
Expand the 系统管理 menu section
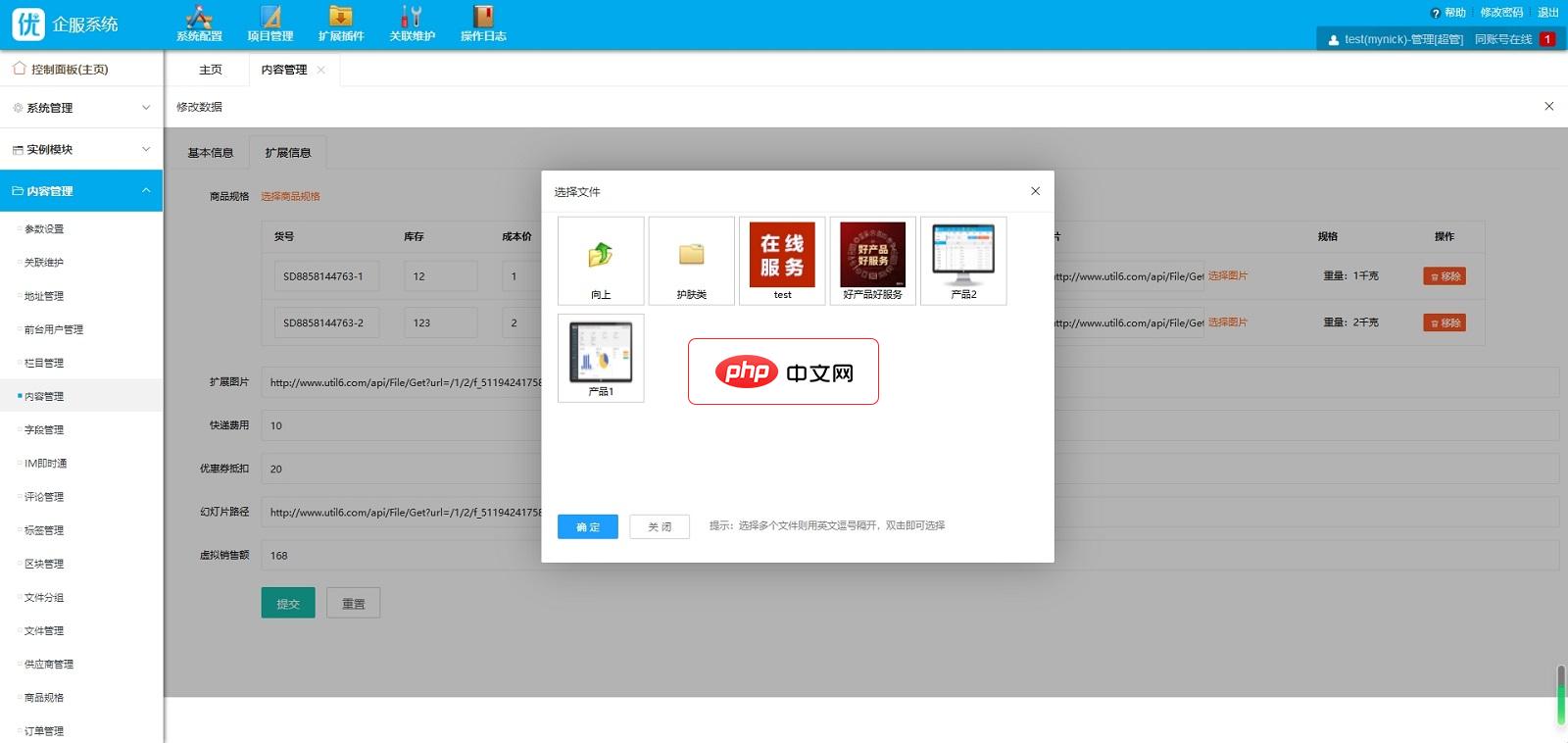[81, 108]
